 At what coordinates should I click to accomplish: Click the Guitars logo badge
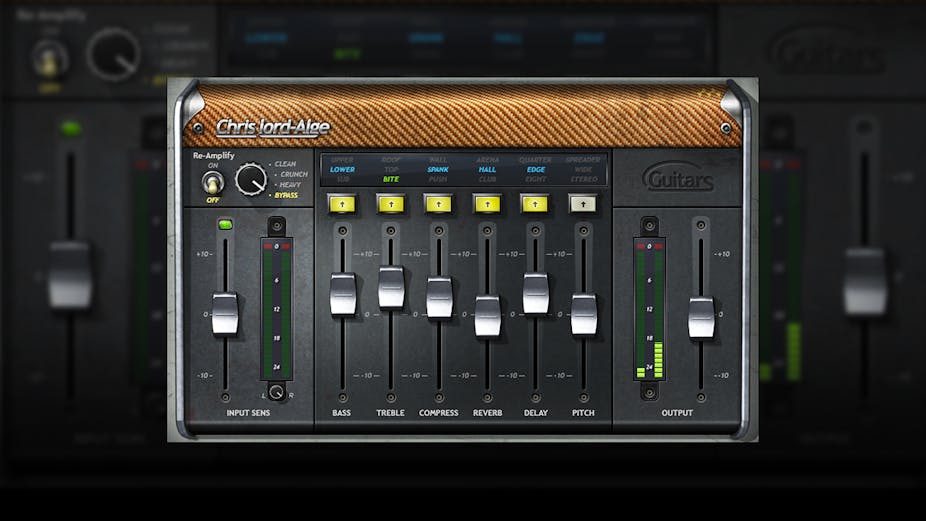pos(677,178)
